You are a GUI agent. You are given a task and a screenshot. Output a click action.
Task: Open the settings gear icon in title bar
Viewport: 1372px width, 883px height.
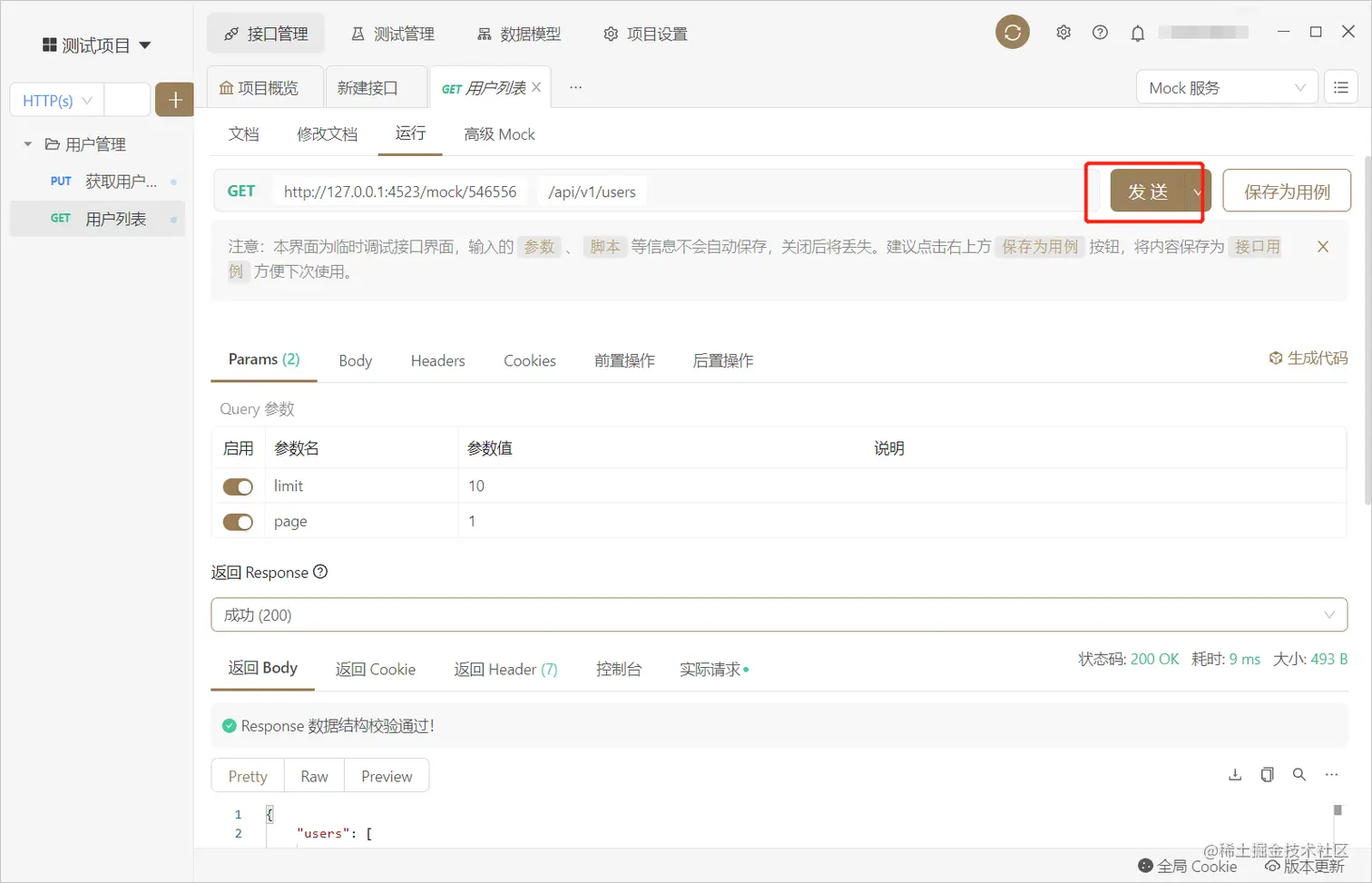click(x=1063, y=33)
